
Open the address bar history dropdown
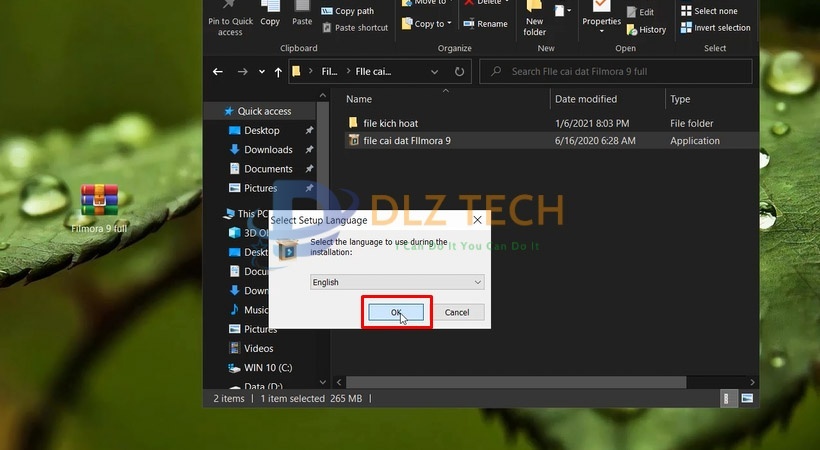(436, 72)
